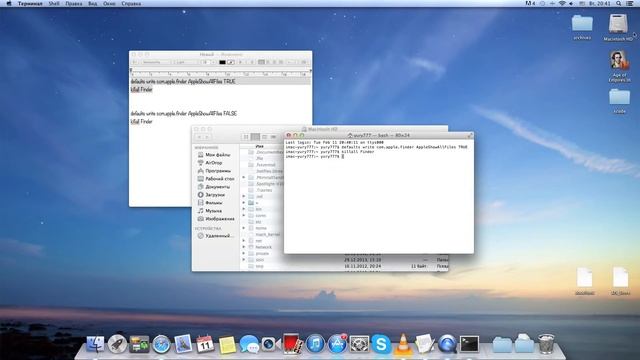Switch Finder to column view

[264, 137]
